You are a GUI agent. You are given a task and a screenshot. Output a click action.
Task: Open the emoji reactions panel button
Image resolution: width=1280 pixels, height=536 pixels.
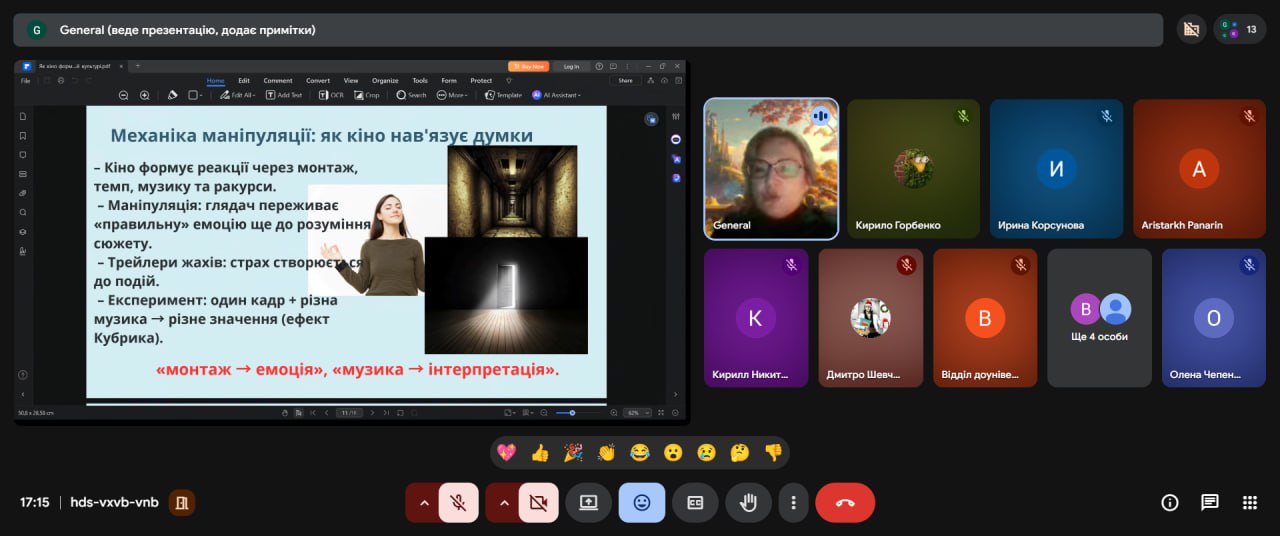pyautogui.click(x=641, y=503)
